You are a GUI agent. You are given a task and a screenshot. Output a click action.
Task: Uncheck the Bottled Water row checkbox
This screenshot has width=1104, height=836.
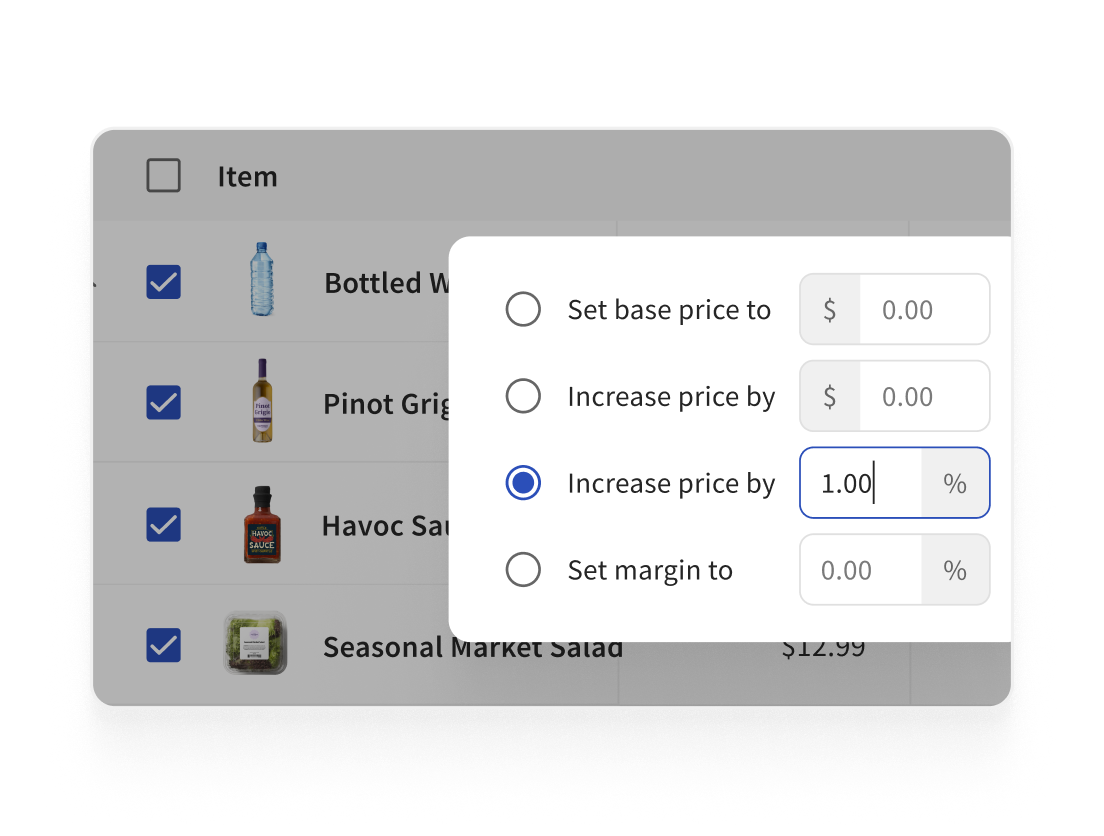tap(163, 282)
